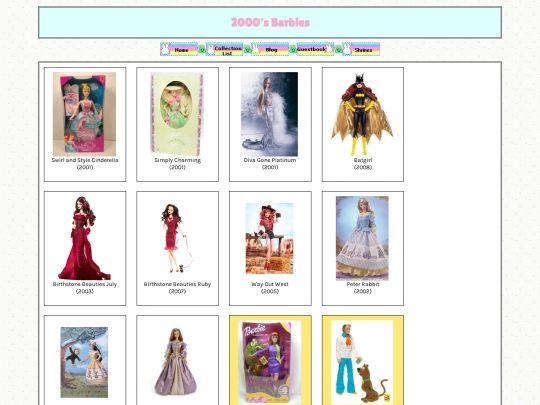This screenshot has height=405, width=540.
Task: Open the Collection List navigation button
Action: pos(225,49)
